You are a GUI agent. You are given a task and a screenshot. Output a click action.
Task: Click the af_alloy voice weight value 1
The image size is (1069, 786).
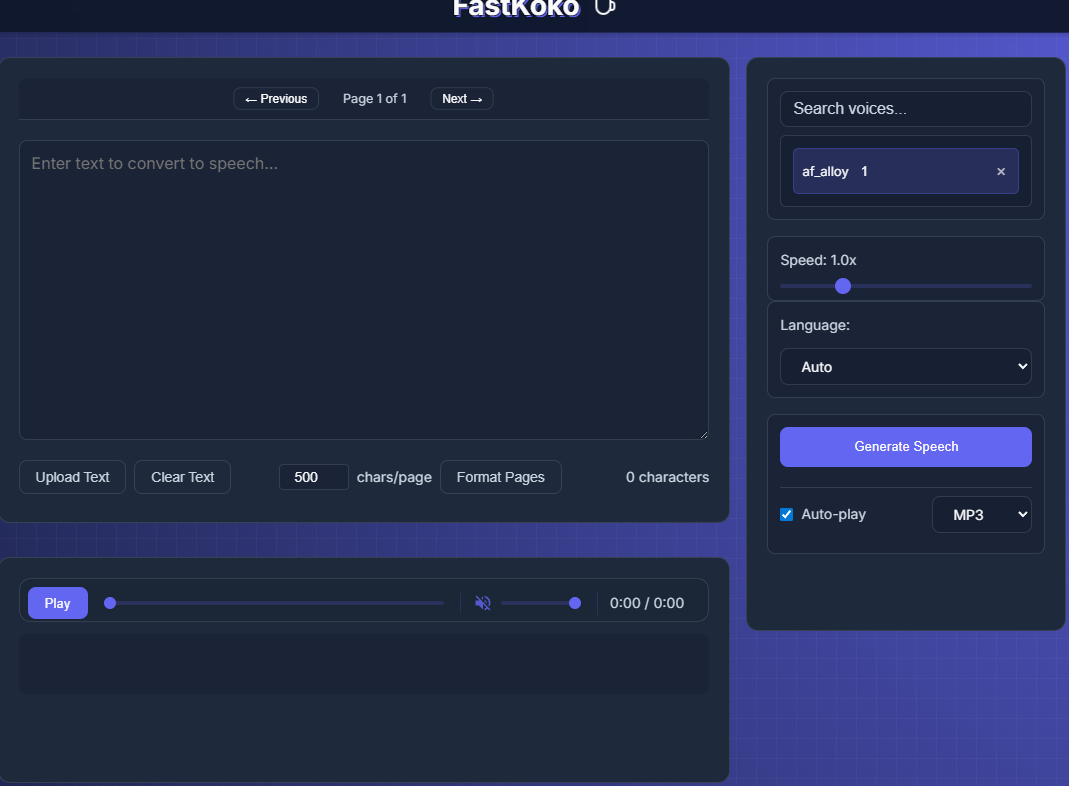click(864, 172)
